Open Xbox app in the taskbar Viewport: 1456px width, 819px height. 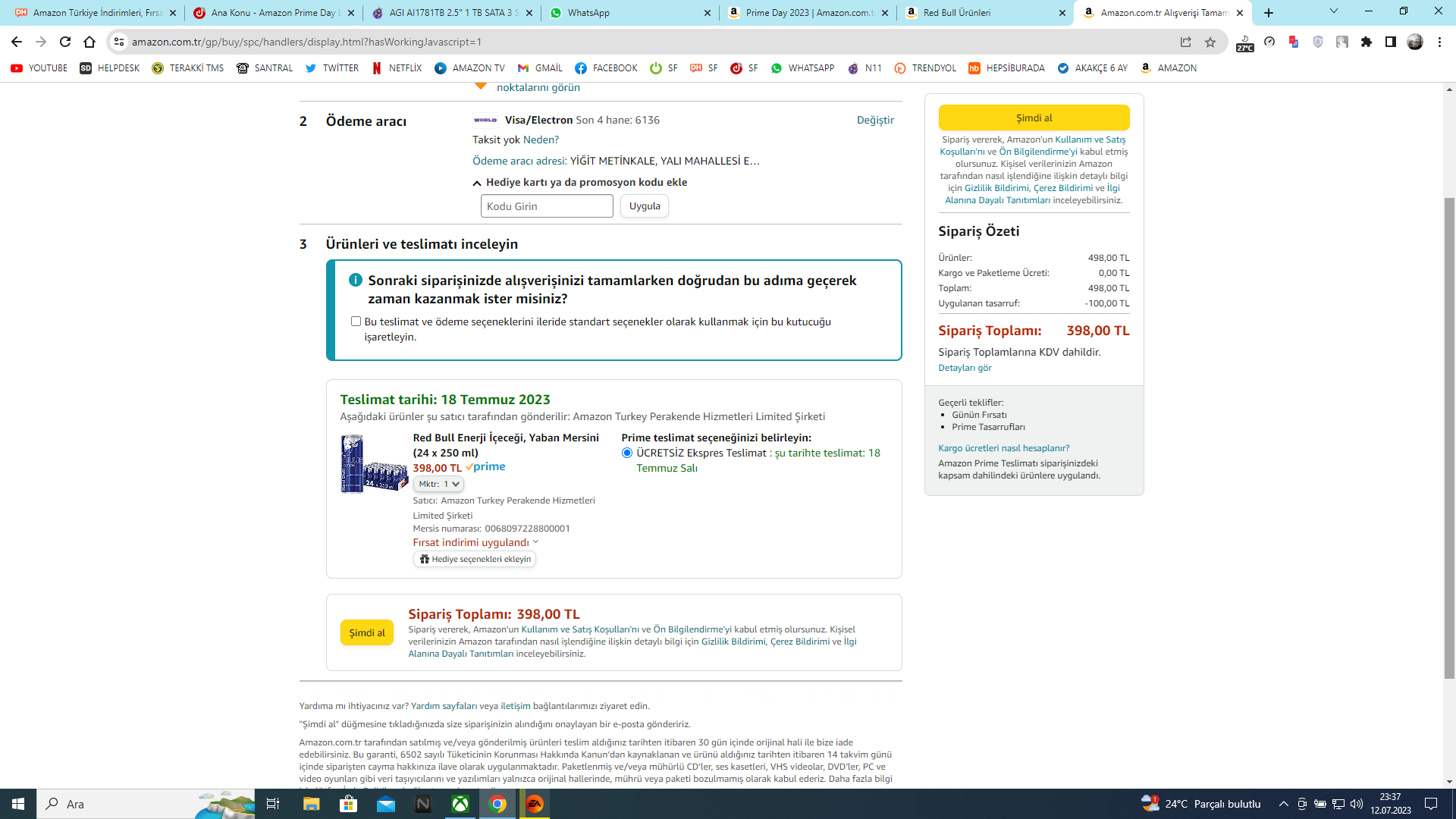tap(460, 804)
